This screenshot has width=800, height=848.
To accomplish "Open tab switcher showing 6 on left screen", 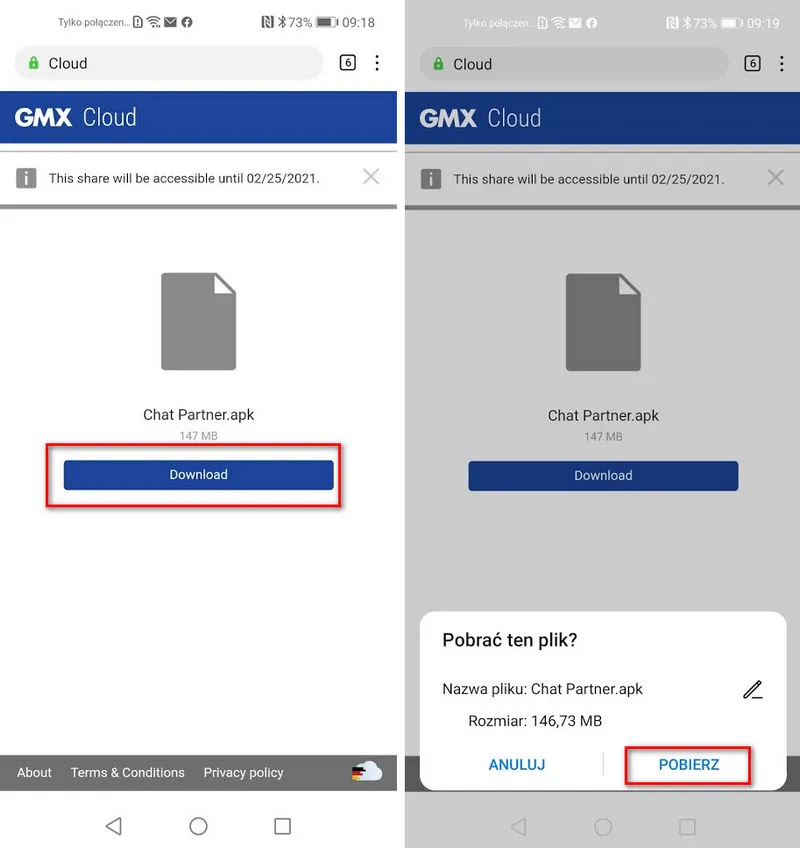I will point(348,63).
